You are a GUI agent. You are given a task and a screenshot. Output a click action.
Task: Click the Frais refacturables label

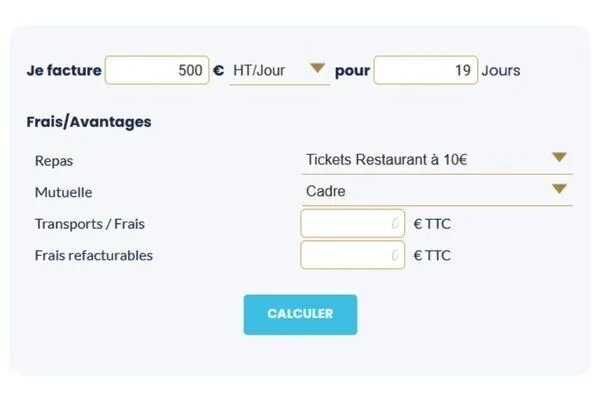point(94,255)
